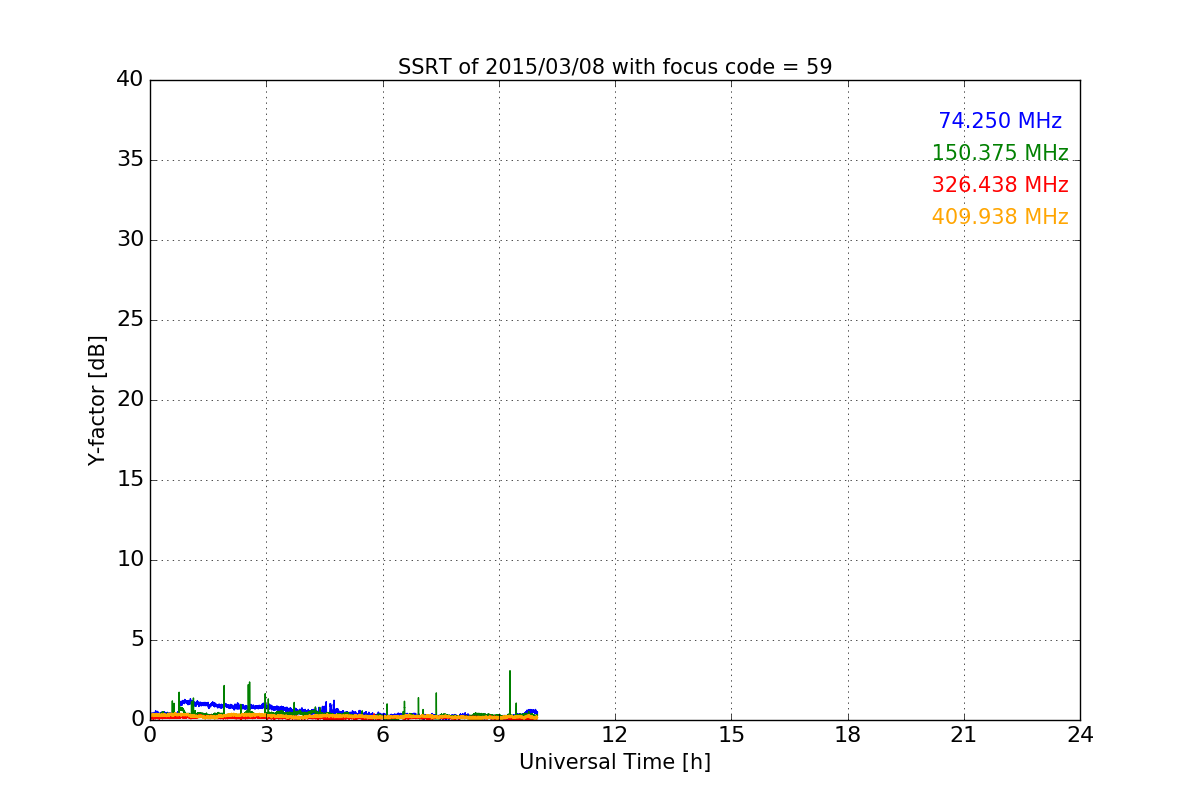Click the x-axis tick label 12

click(x=615, y=735)
